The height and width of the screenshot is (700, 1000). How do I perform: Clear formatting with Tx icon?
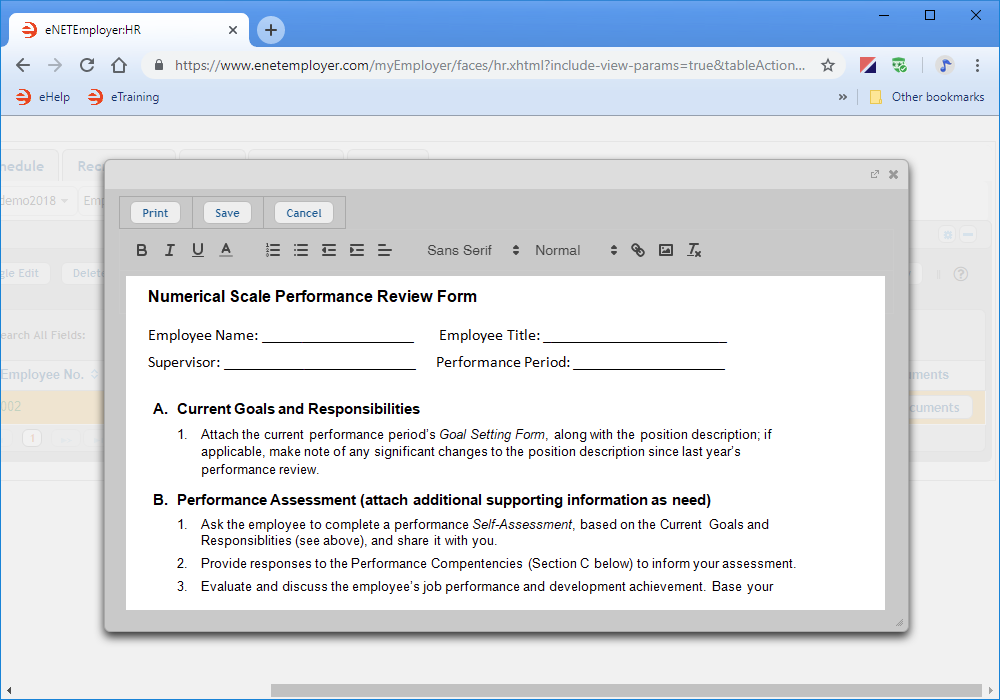click(694, 250)
